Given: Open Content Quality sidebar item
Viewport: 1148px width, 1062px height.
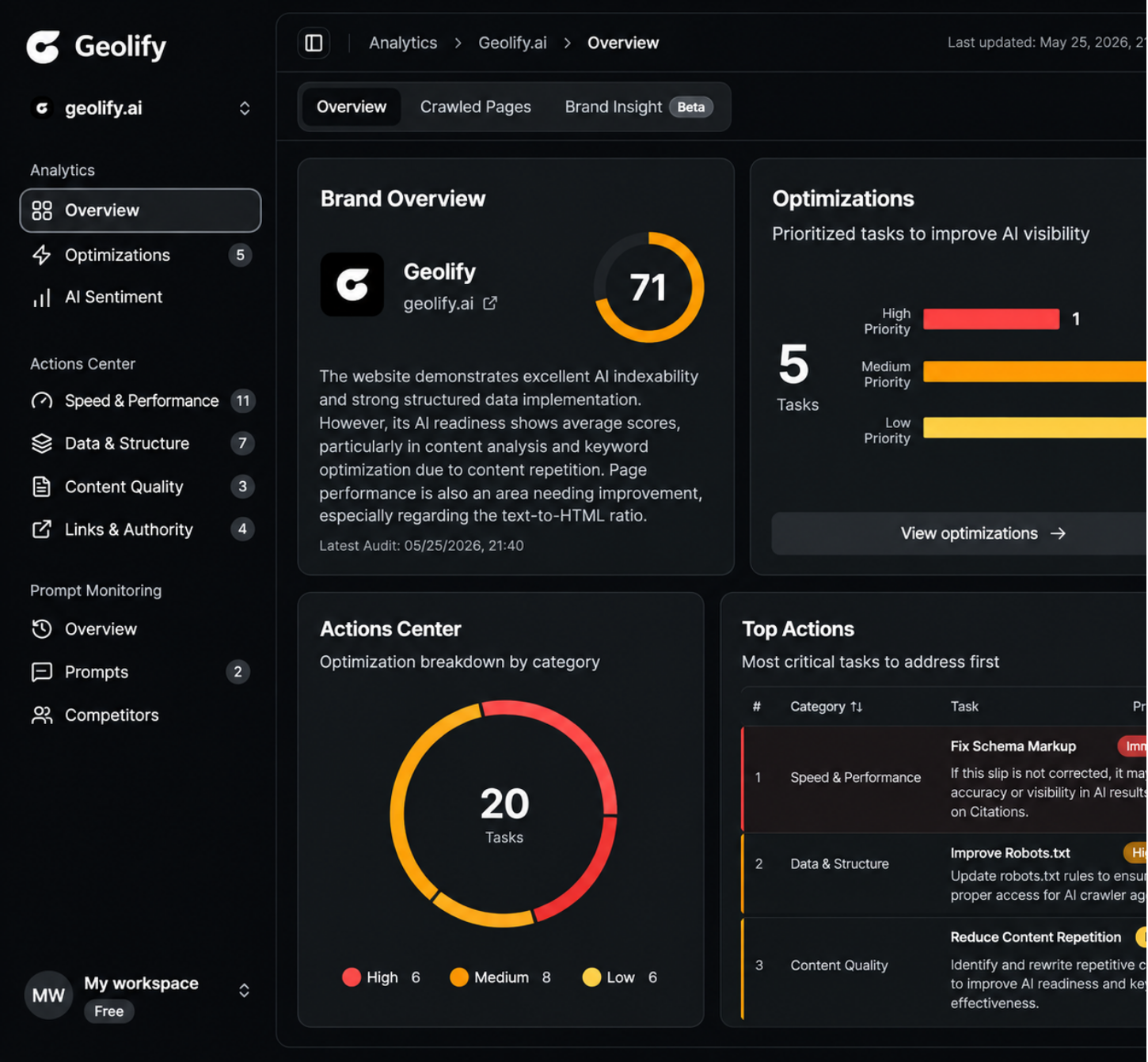Looking at the screenshot, I should click(141, 487).
